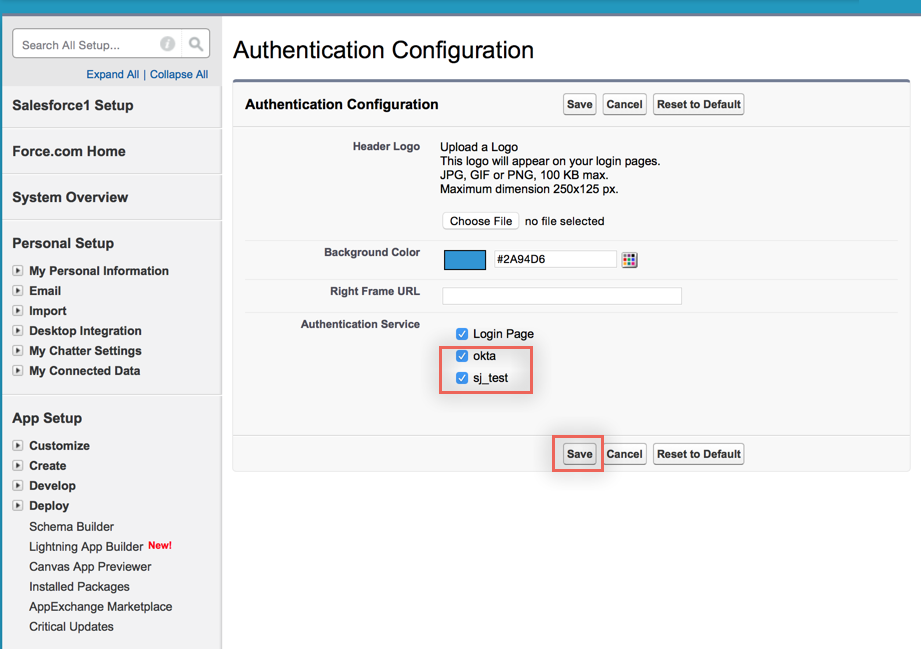Click the Right Frame URL field
Screen dimensions: 921x649
pos(561,296)
